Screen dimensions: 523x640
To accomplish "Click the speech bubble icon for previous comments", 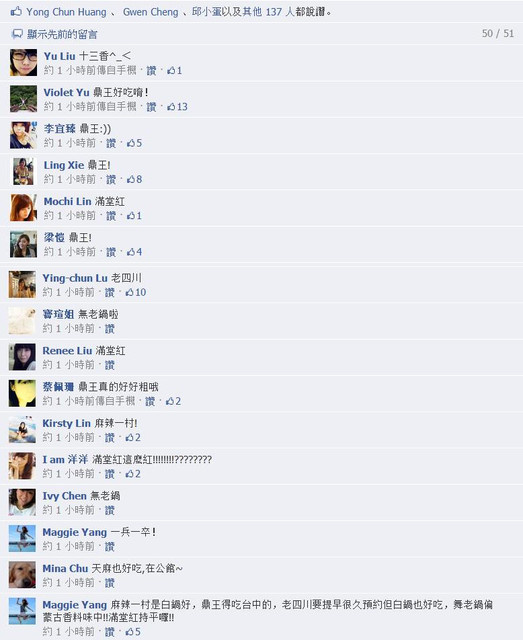I will 17,34.
